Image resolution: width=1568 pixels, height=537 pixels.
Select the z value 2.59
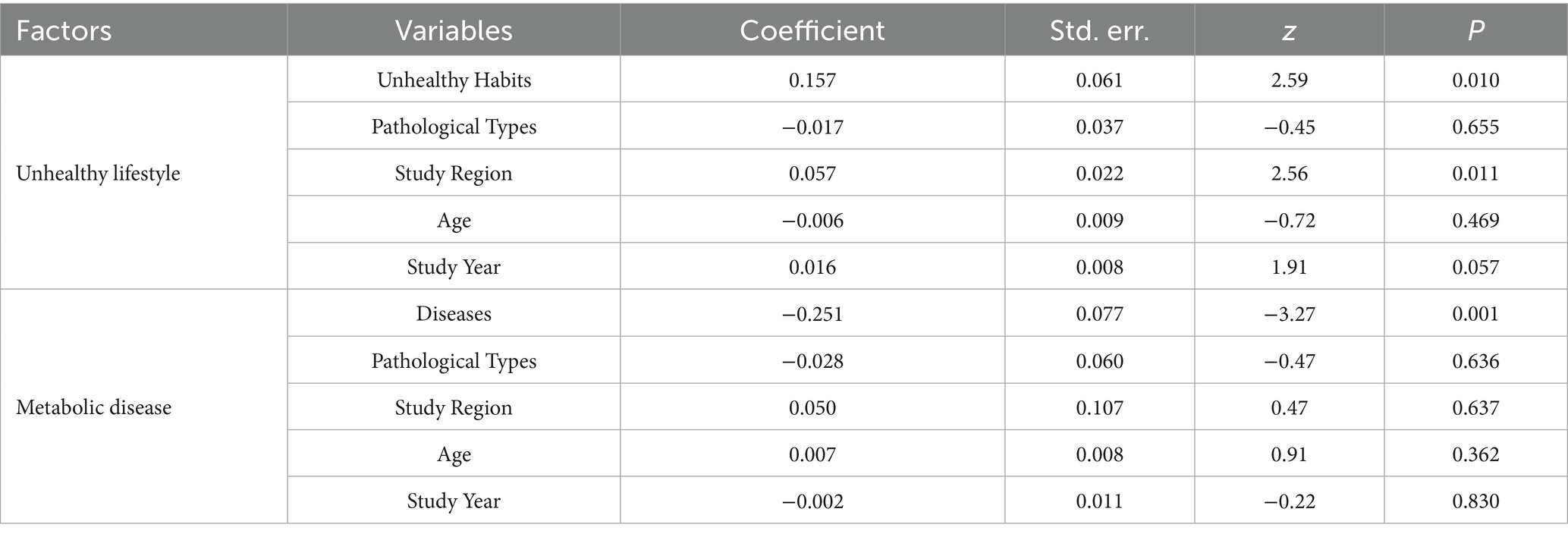coord(1289,80)
